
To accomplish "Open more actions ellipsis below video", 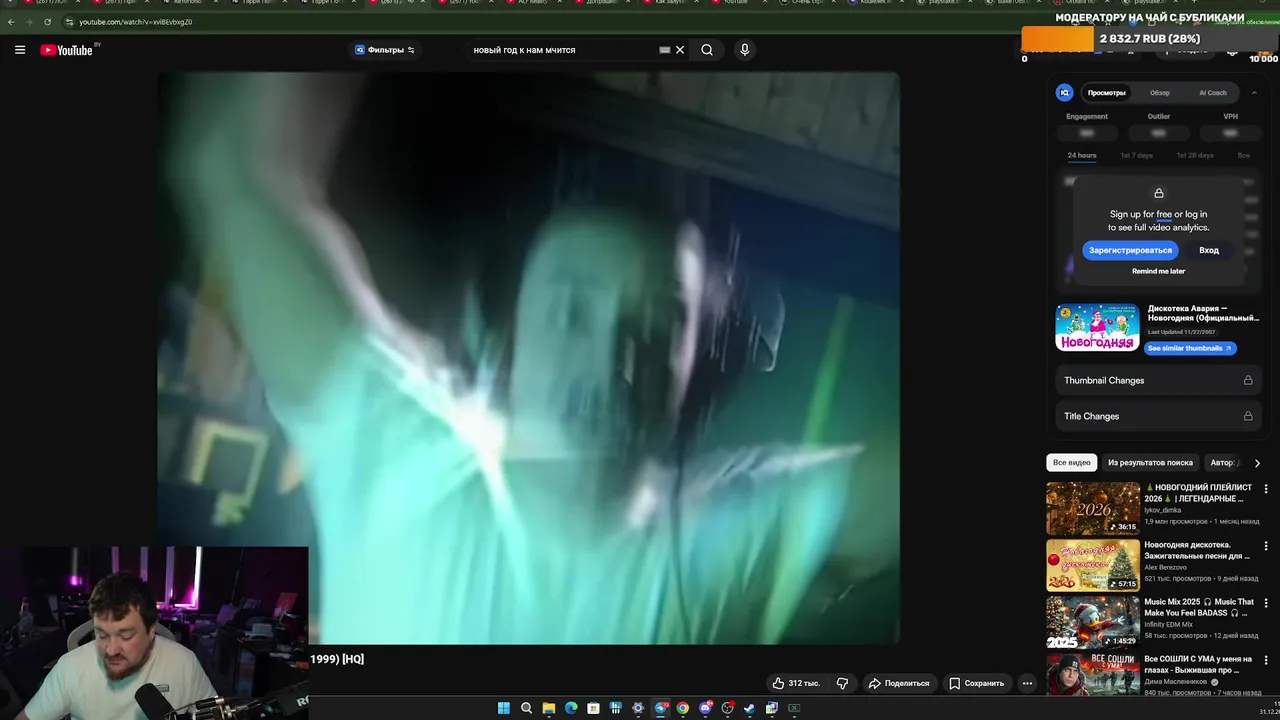I will tap(1027, 683).
